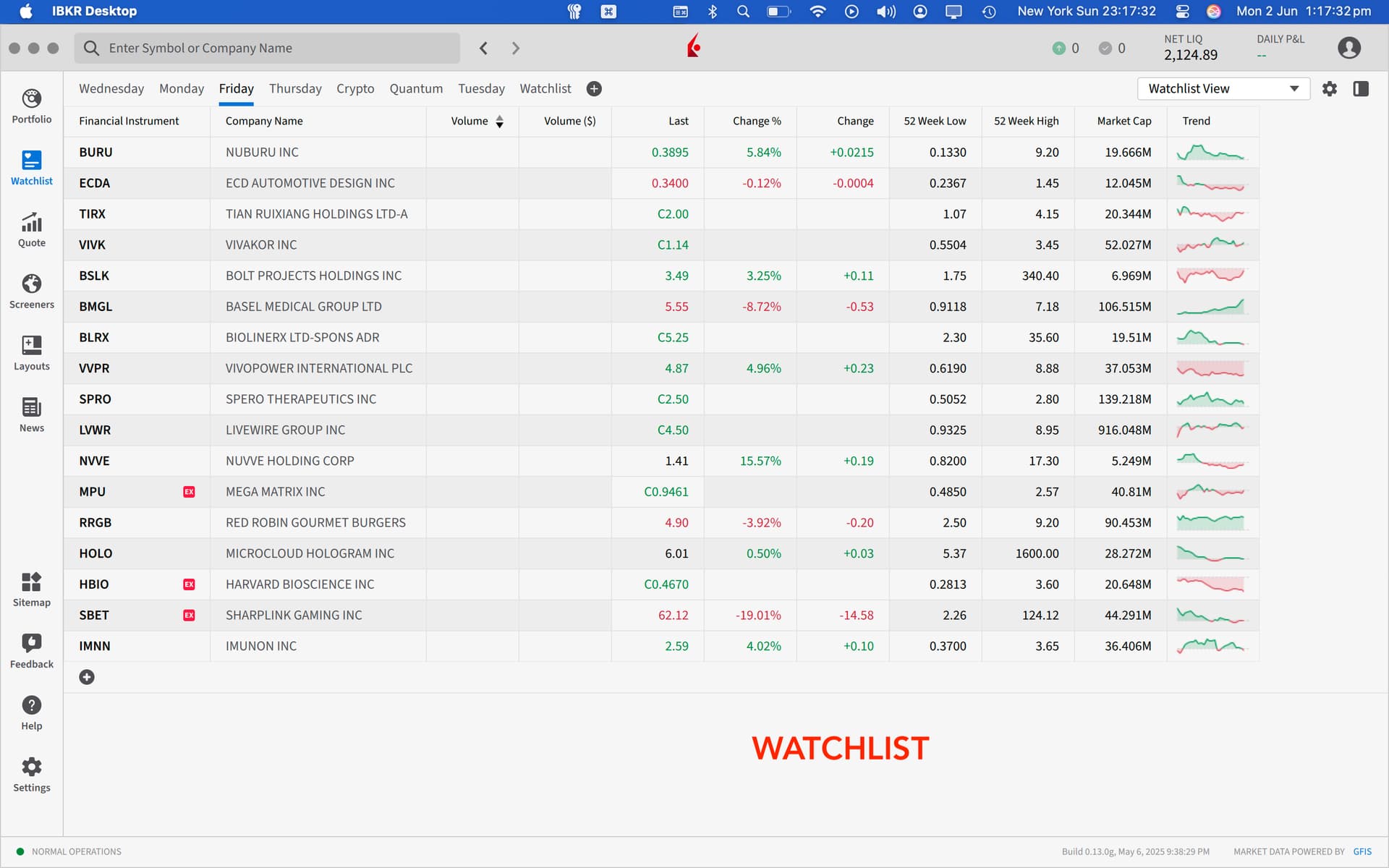Click the Last column header
Viewport: 1389px width, 868px height.
[x=678, y=122]
